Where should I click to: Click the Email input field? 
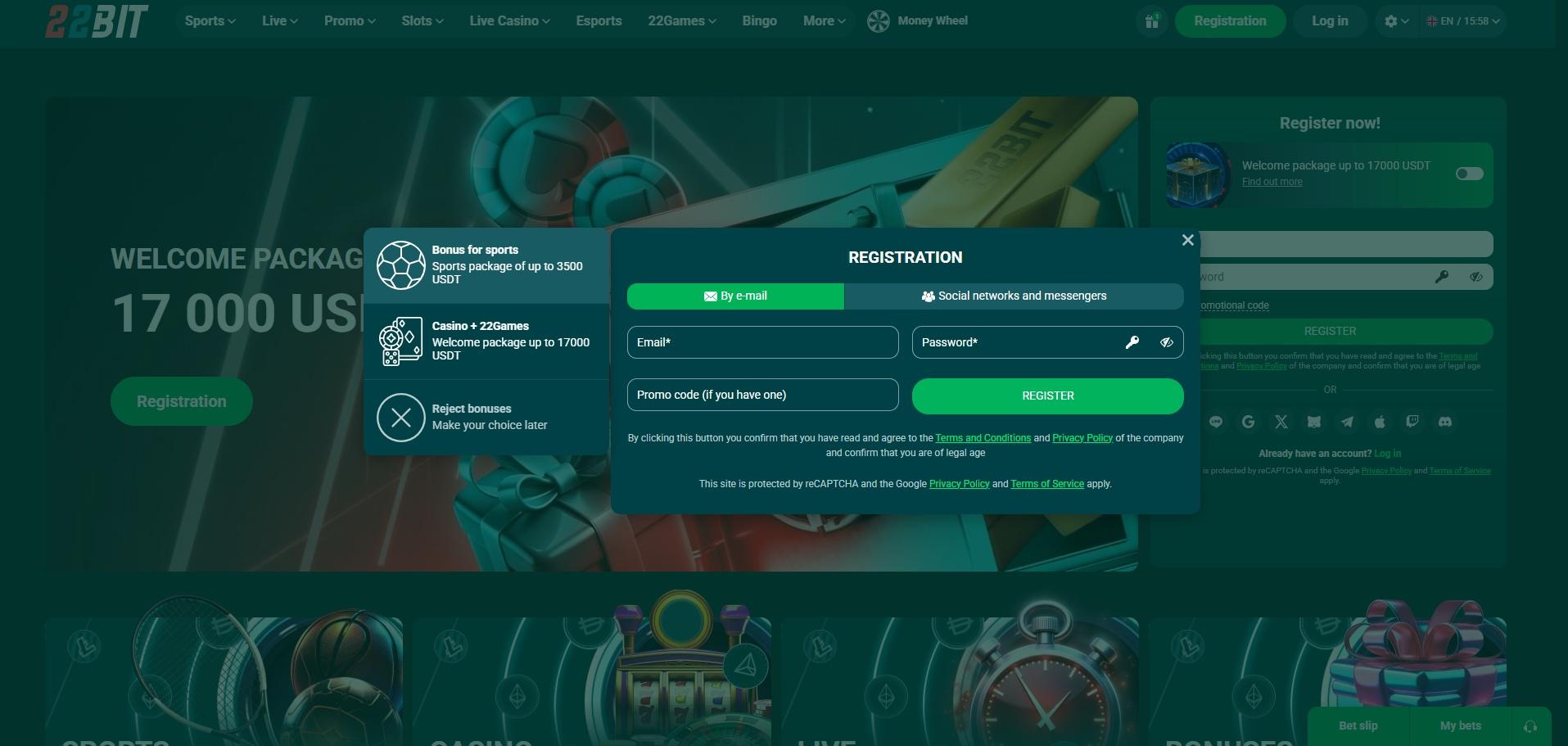click(763, 342)
